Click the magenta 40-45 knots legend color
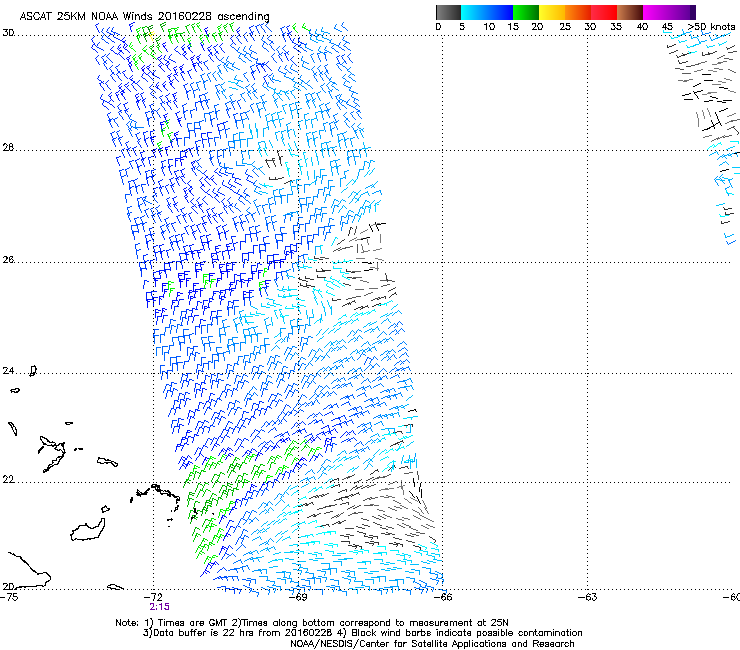740x650 pixels. (656, 12)
